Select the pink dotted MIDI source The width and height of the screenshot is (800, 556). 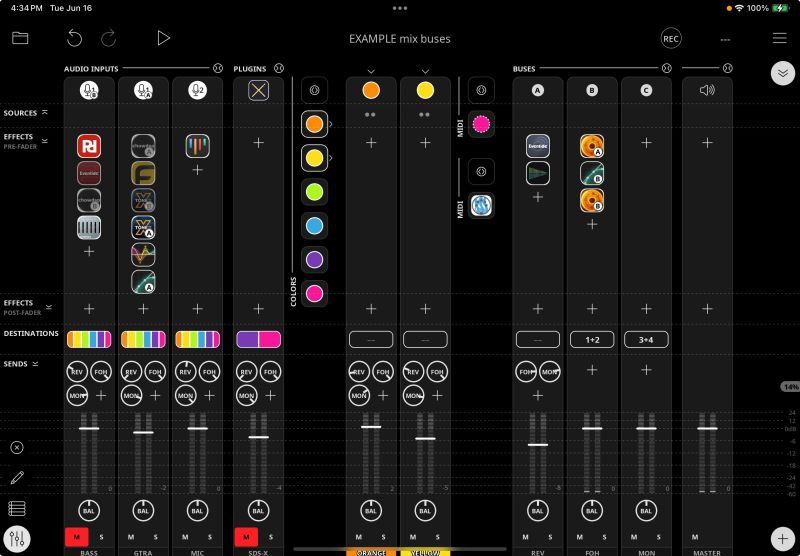481,124
